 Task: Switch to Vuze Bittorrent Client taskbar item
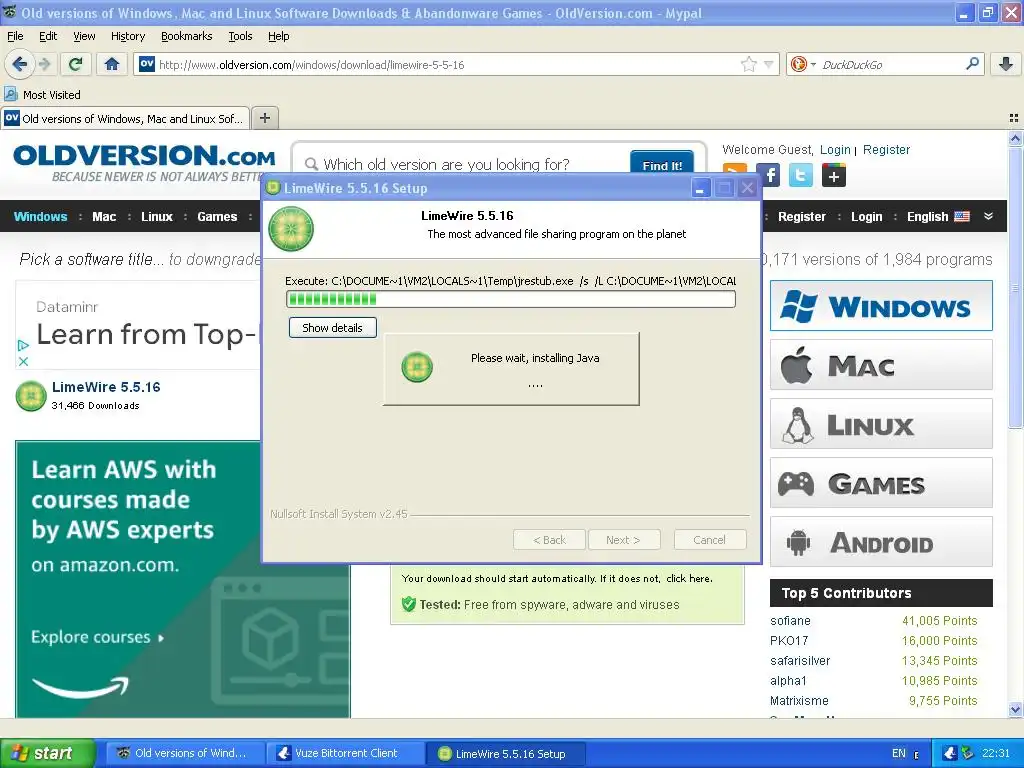(x=347, y=753)
